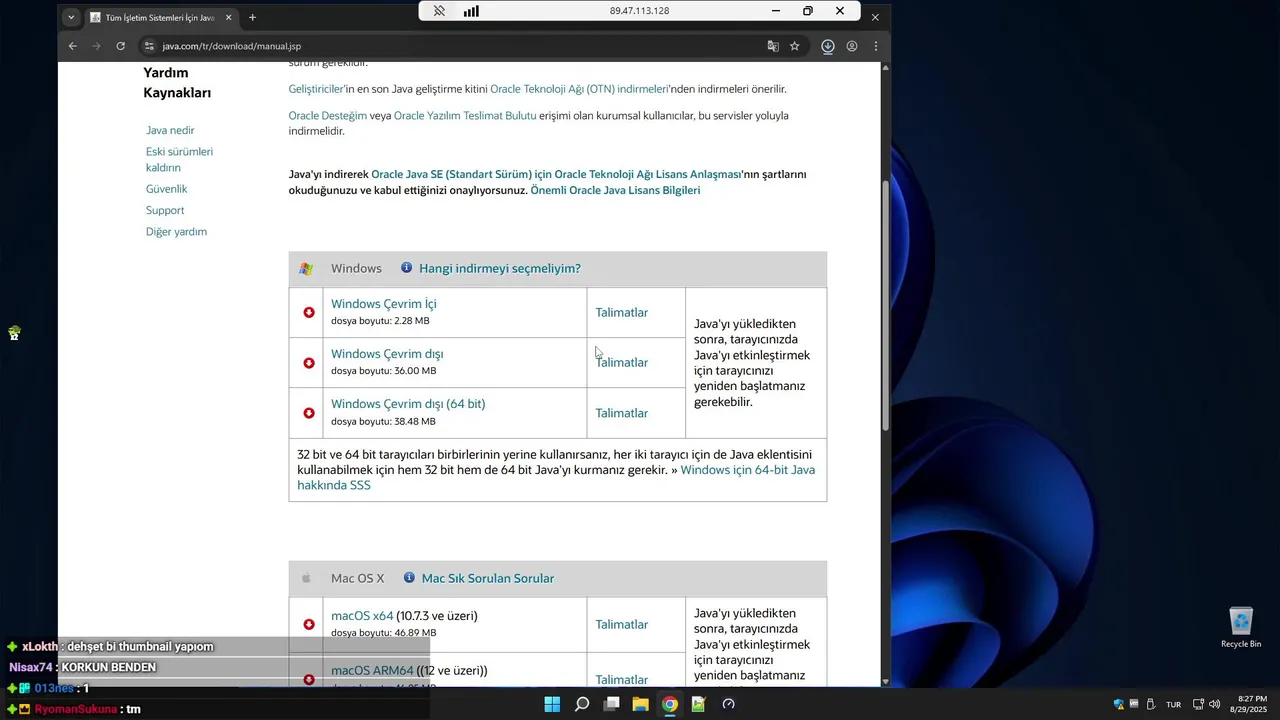Expand the tab search dropdown arrow

point(71,17)
